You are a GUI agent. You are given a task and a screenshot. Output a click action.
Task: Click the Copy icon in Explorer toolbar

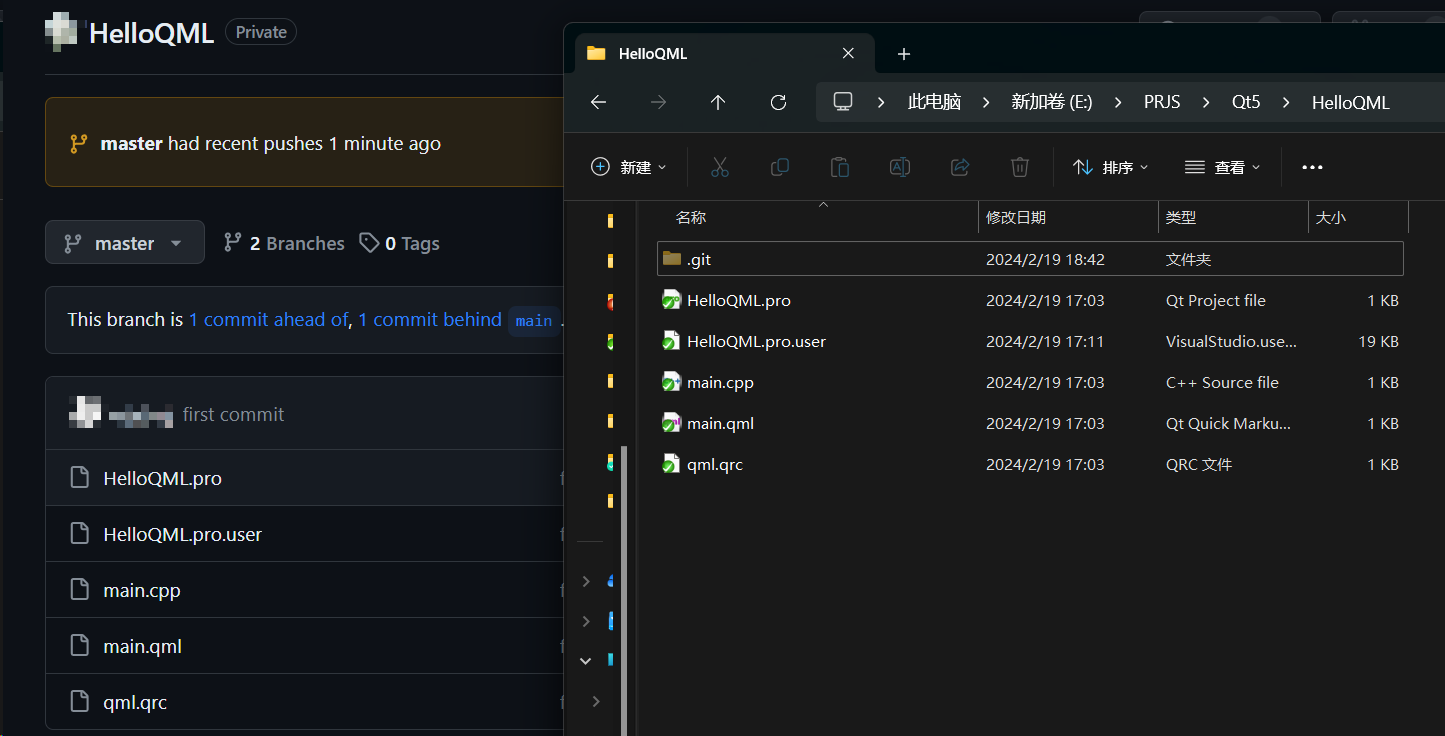point(780,167)
